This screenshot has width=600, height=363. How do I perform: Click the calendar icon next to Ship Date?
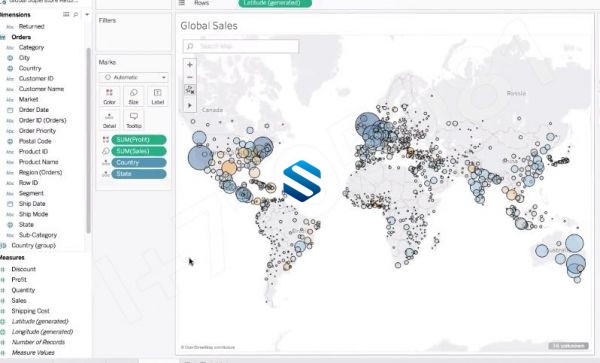click(x=10, y=203)
